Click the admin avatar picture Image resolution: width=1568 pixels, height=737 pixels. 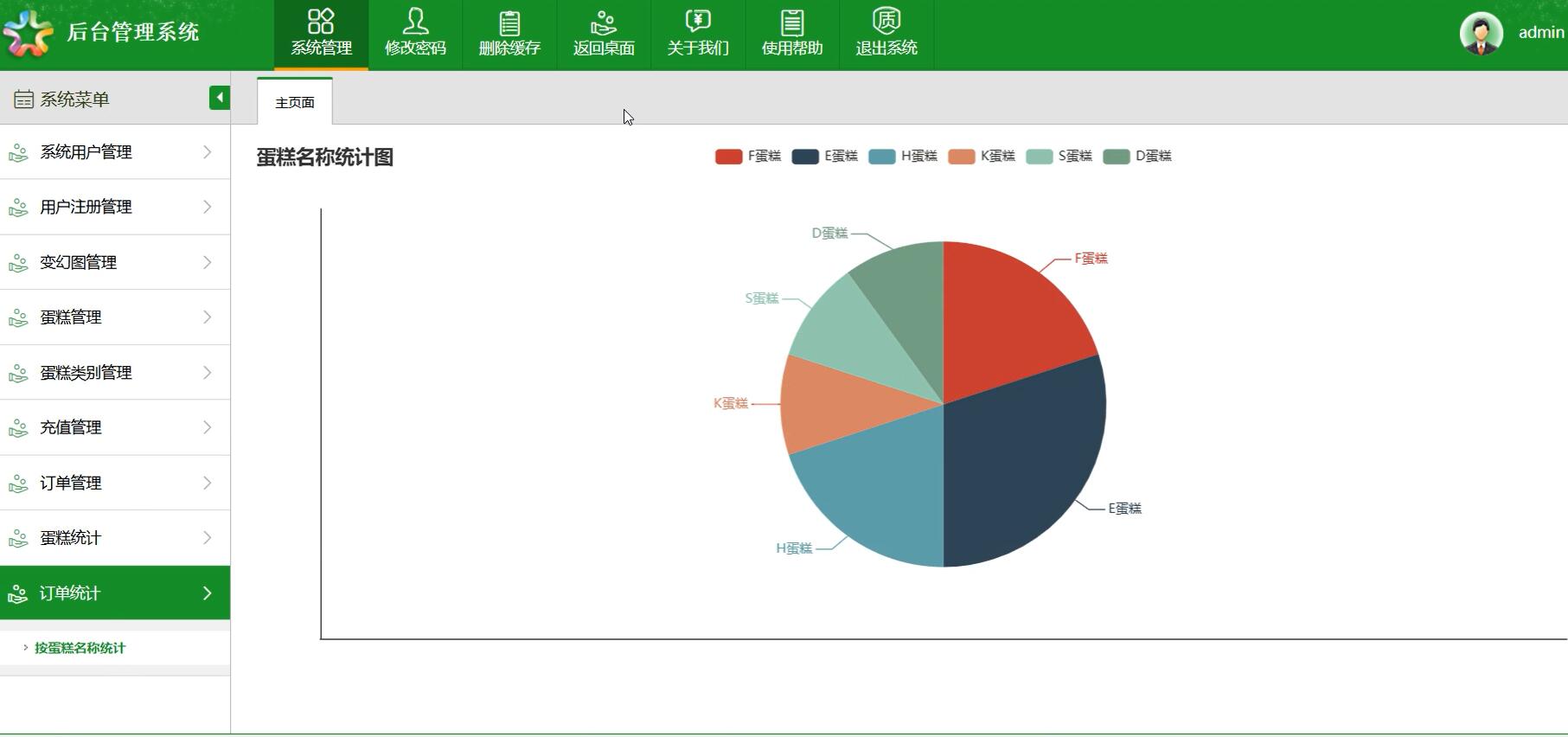tap(1481, 34)
